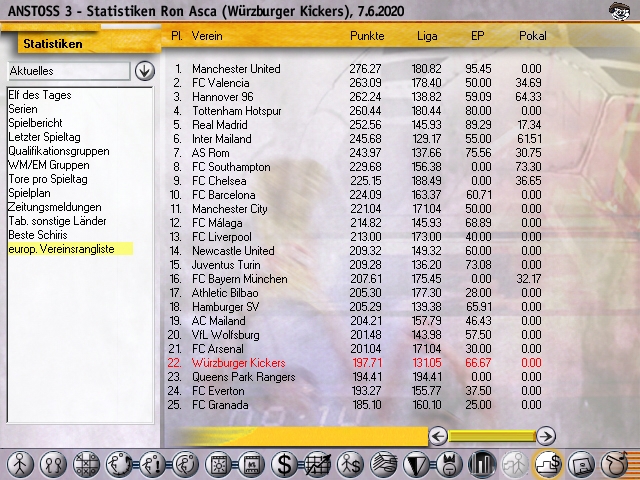Screen dimensions: 640x480
Task: Select Elf des Tages in the list
Action: (x=40, y=95)
